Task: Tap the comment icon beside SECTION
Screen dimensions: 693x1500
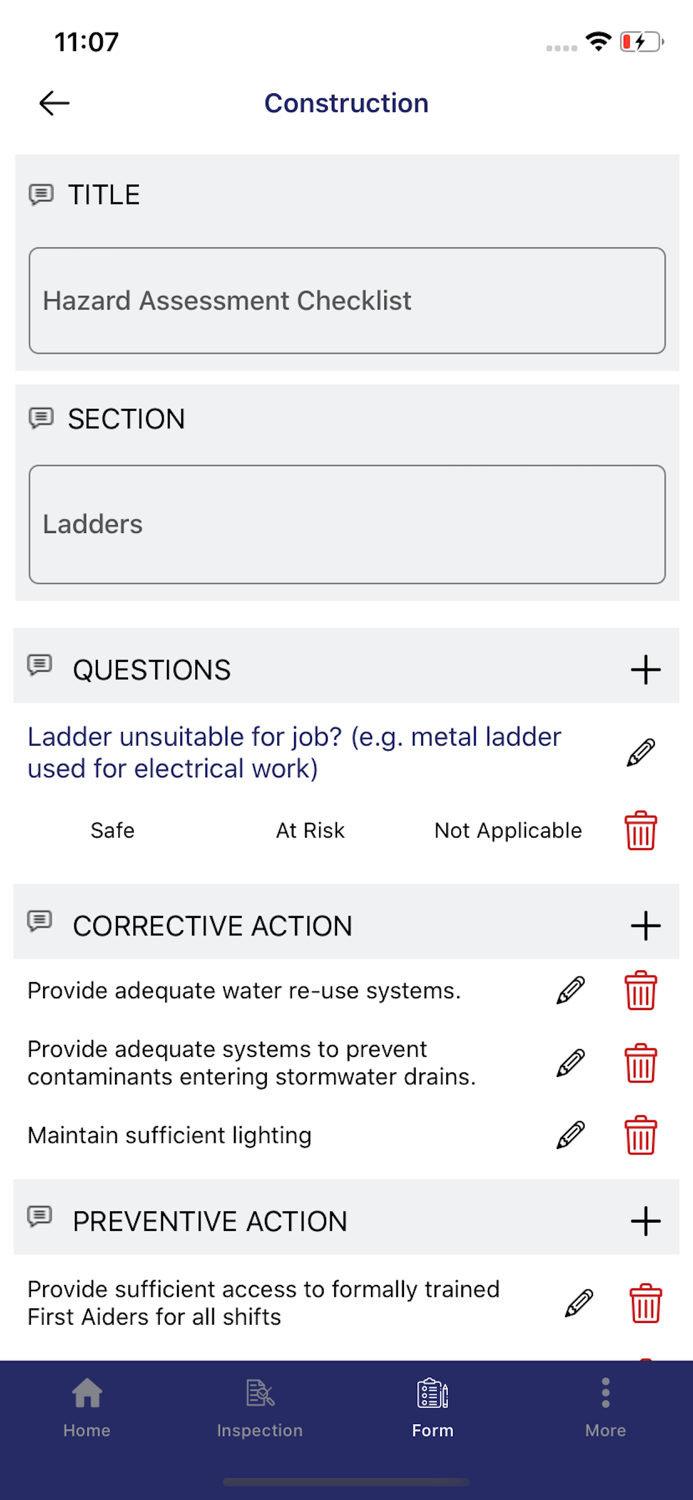Action: pos(41,418)
